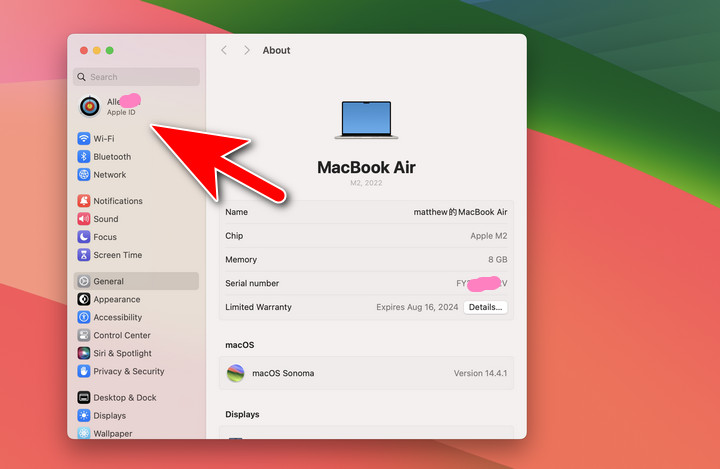Click the 'Version 14.4.1' text
This screenshot has height=469, width=720.
coord(480,373)
